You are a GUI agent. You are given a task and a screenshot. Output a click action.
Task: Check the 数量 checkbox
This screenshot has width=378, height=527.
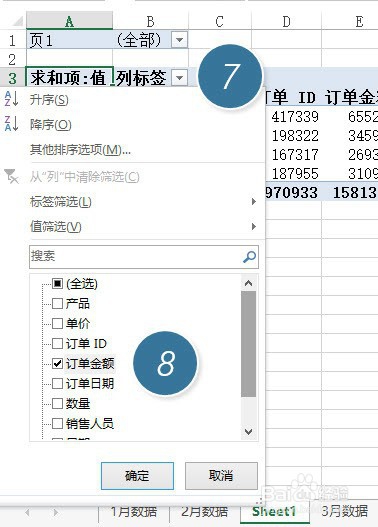[57, 403]
